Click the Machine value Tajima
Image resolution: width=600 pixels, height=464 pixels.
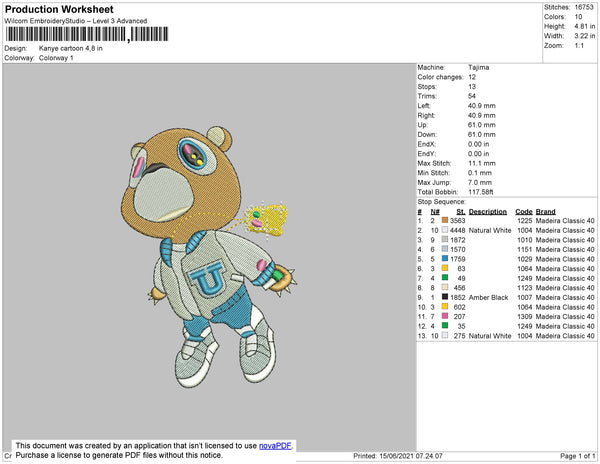(x=478, y=67)
